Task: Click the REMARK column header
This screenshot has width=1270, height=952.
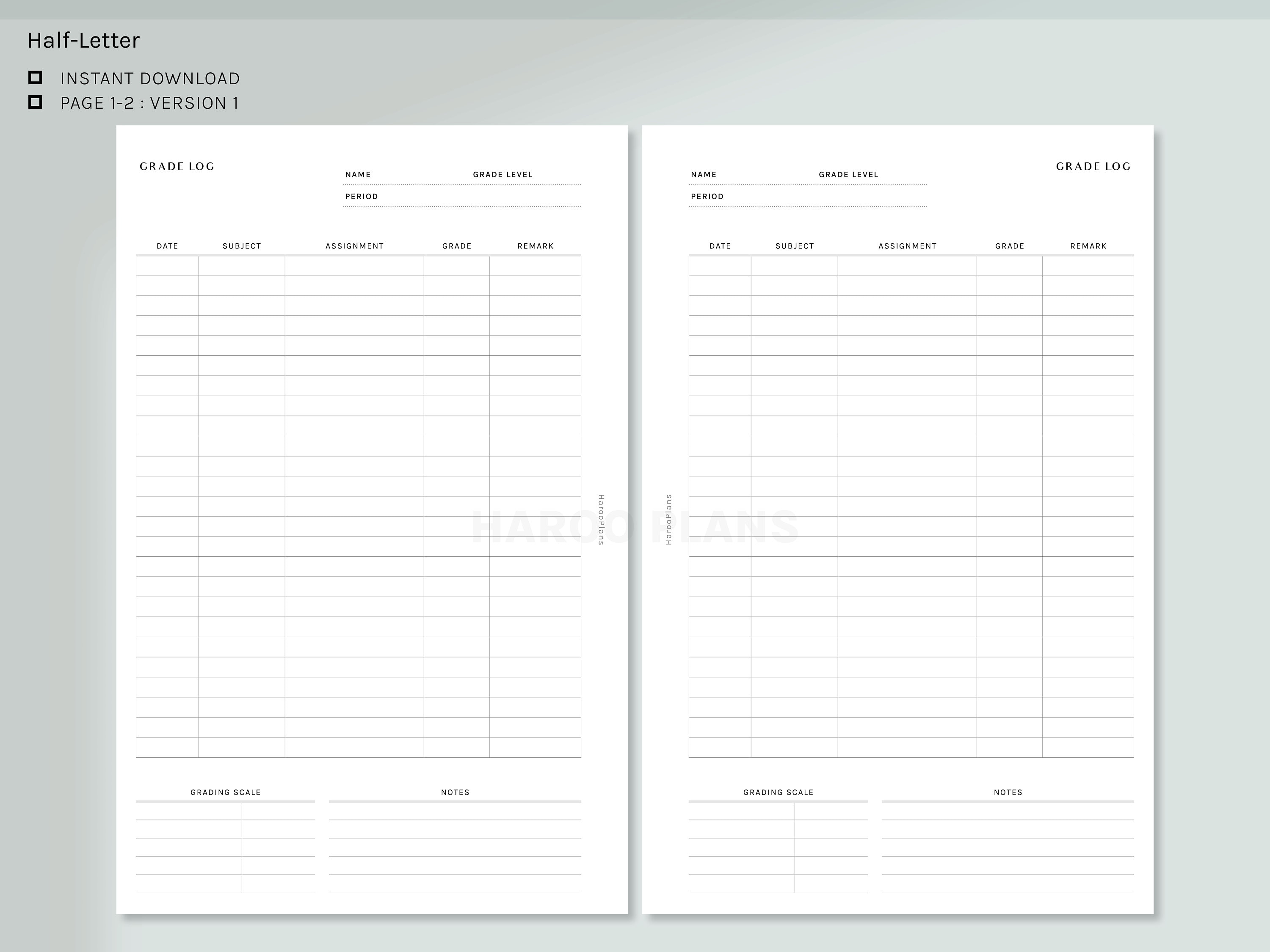Action: pos(535,245)
